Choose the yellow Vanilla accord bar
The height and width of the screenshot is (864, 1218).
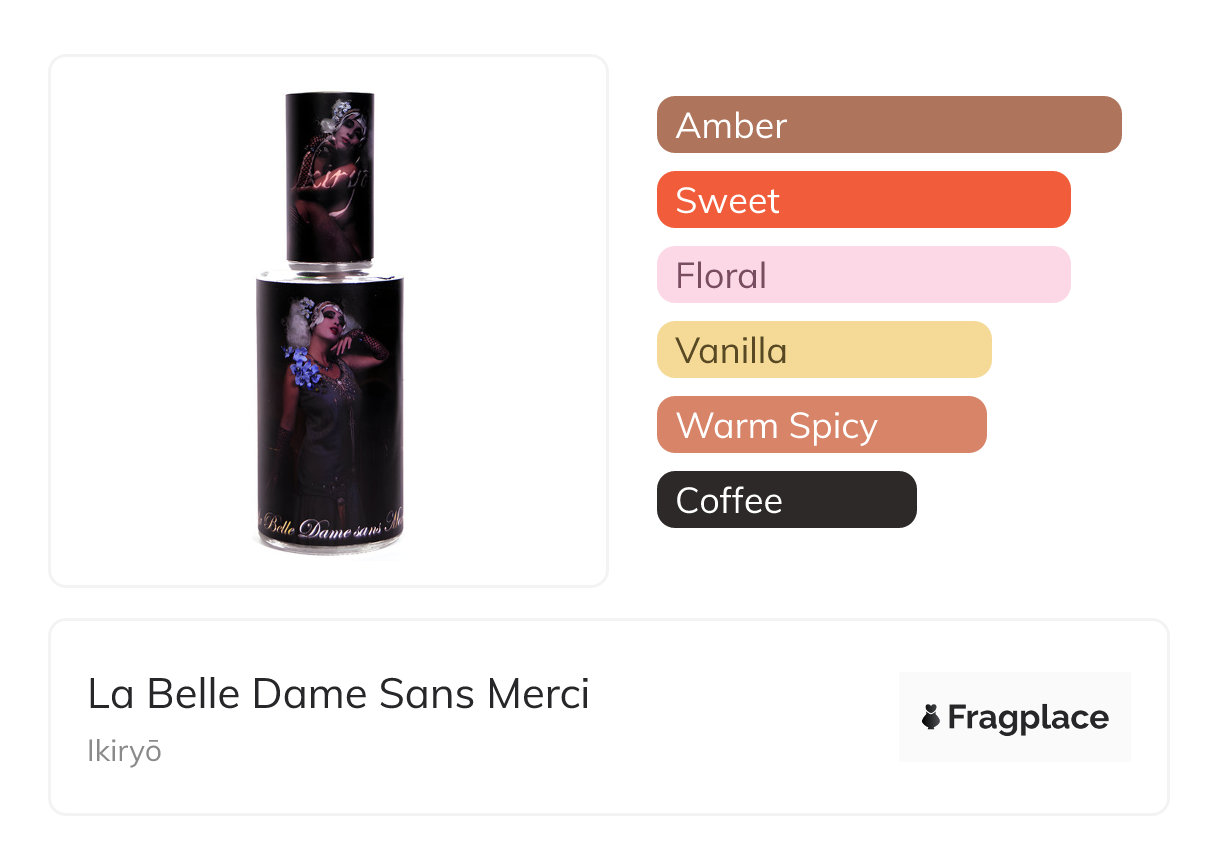point(823,350)
